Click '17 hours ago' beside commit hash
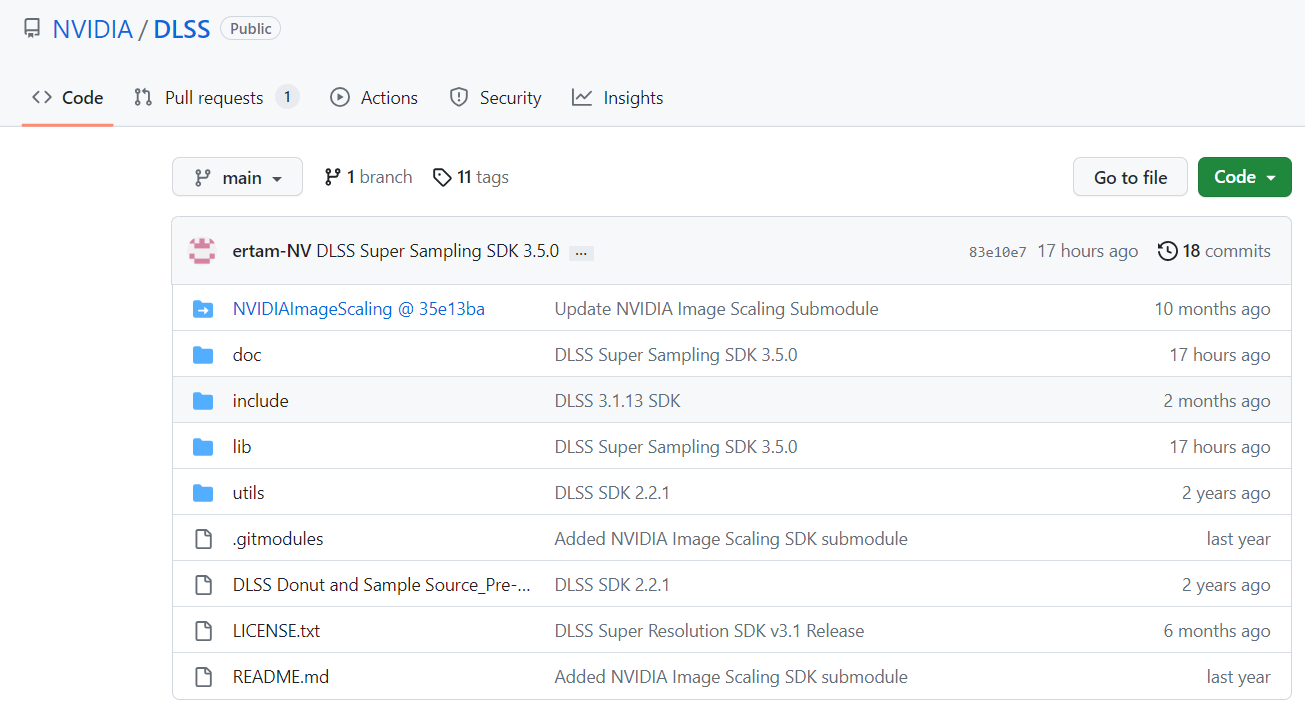Screen dimensions: 1305x714 pos(1087,251)
